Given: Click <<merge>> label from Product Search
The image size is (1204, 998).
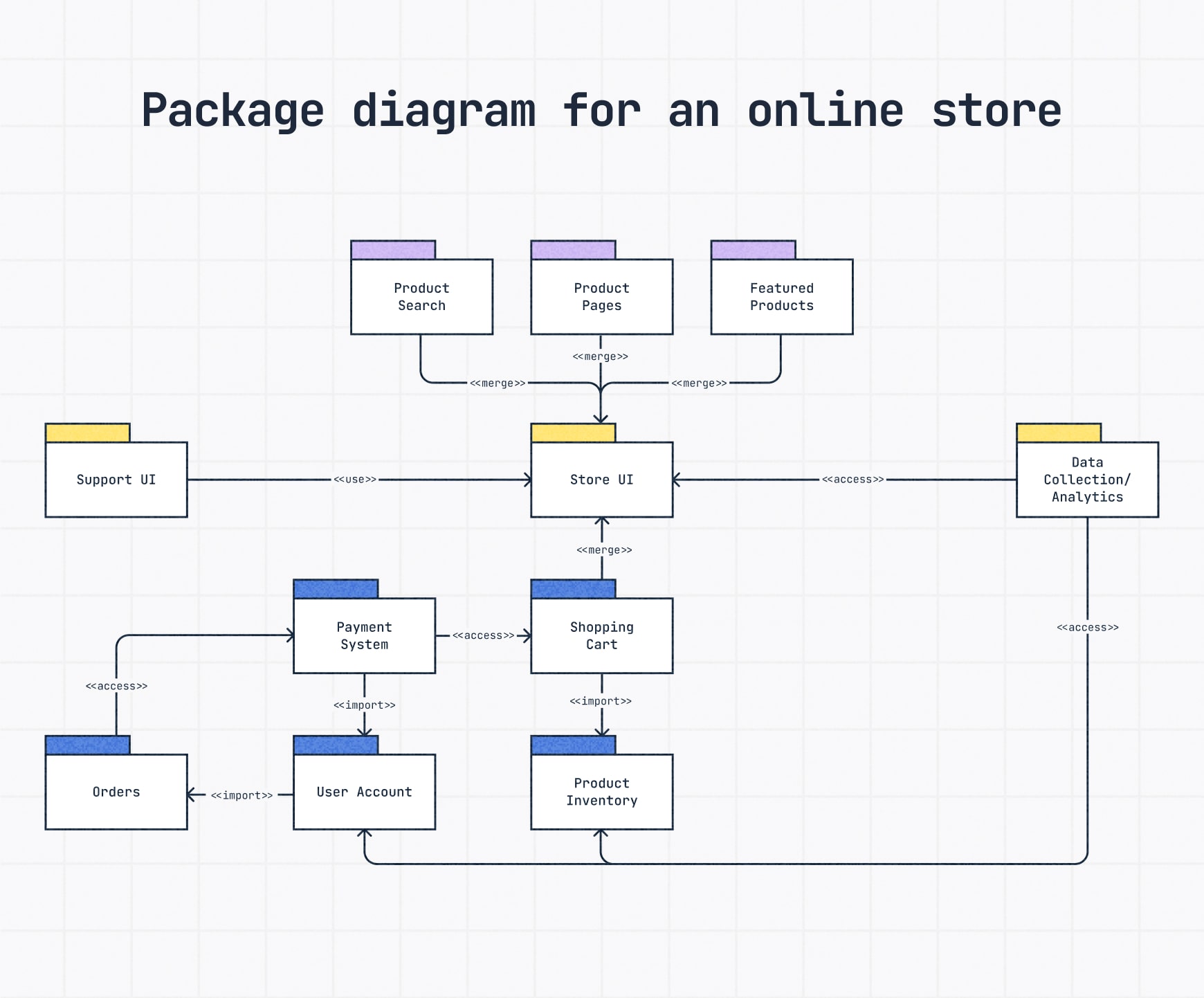Looking at the screenshot, I should 498,383.
